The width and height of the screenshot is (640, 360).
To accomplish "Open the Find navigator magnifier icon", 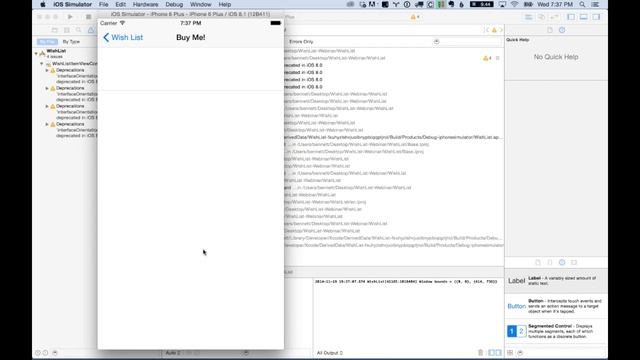I will tap(78, 30).
